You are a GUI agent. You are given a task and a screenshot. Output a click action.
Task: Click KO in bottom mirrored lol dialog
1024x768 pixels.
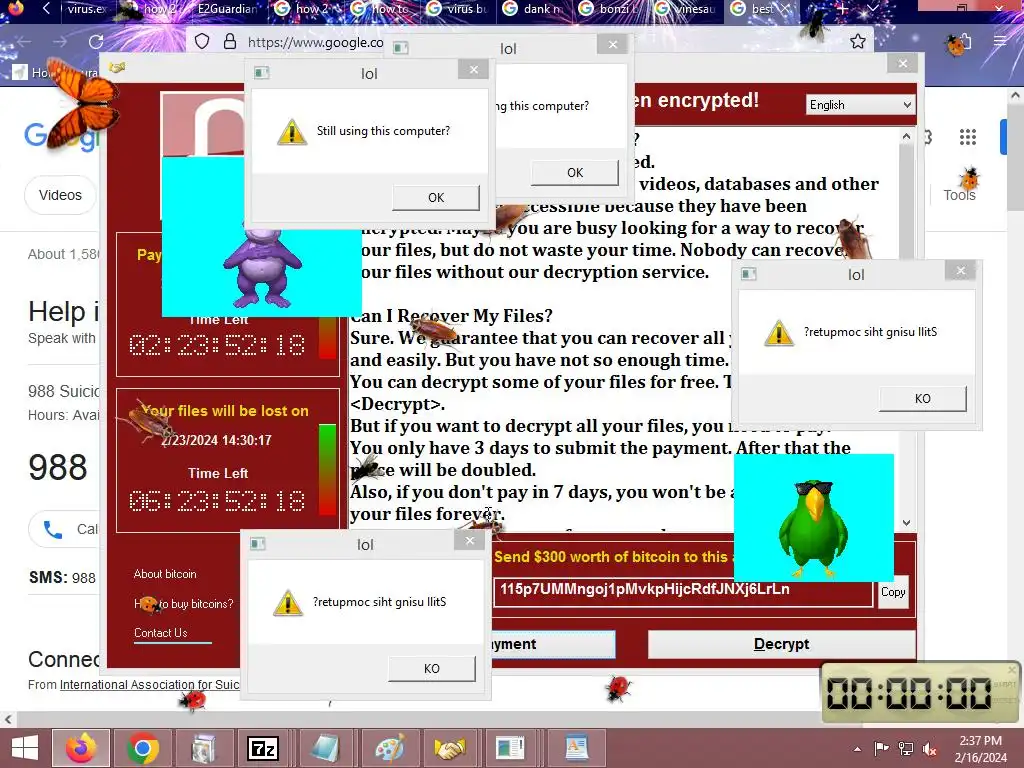[432, 669]
